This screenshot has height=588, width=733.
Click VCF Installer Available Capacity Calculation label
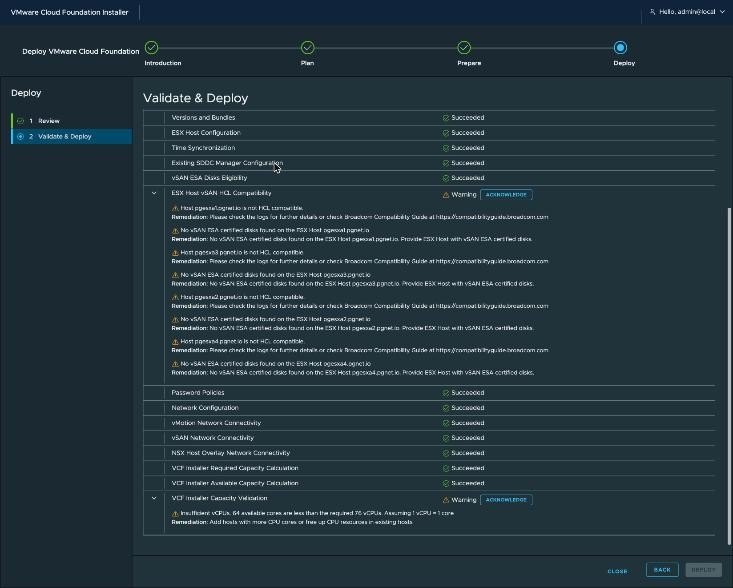tap(235, 483)
